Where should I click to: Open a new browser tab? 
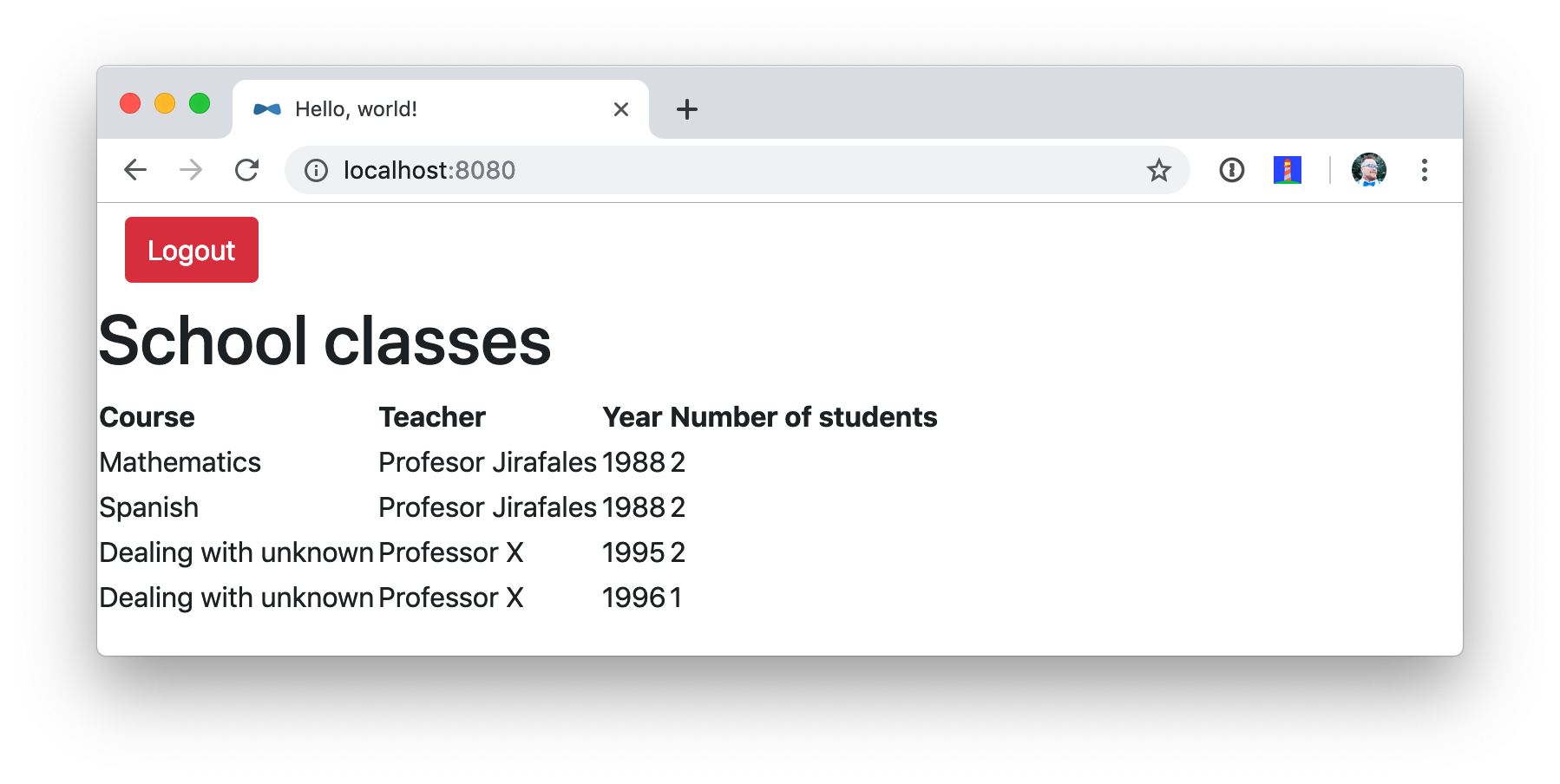coord(686,109)
